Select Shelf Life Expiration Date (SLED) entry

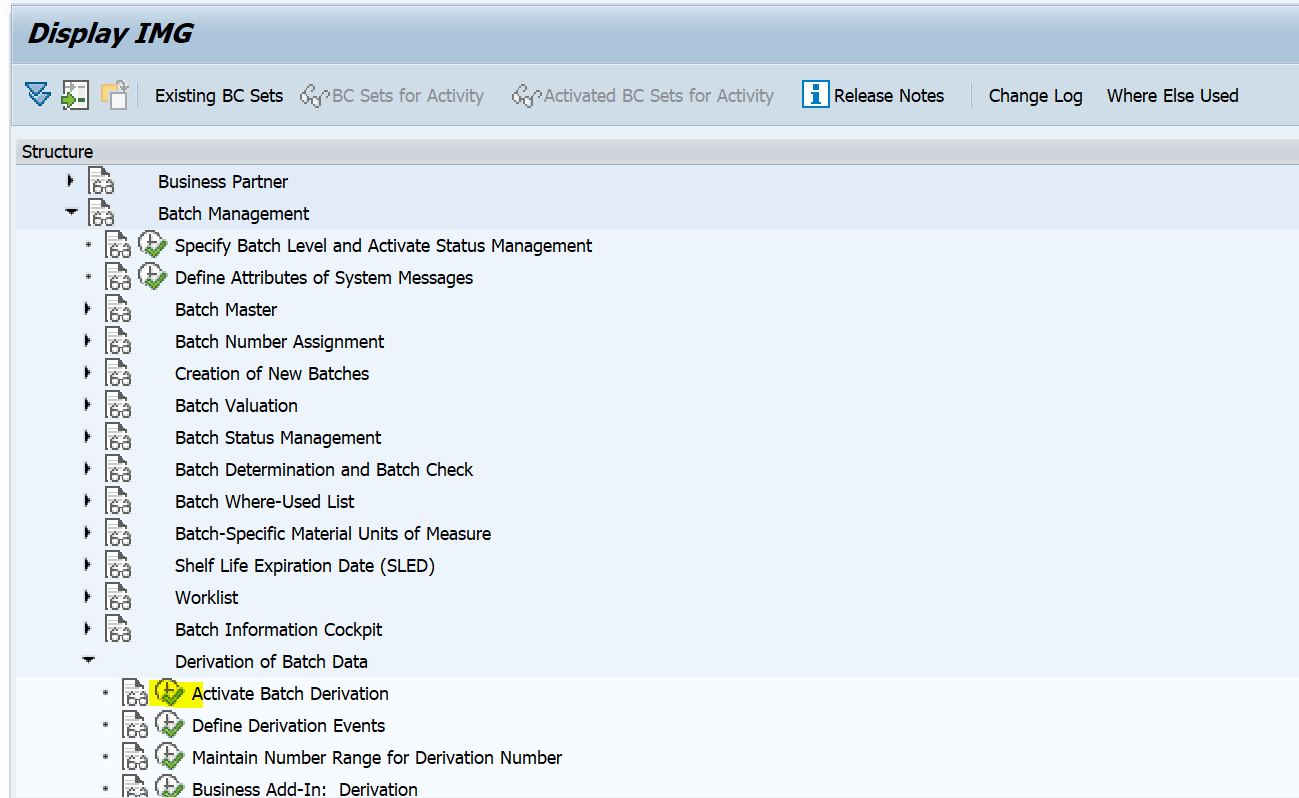pos(305,565)
